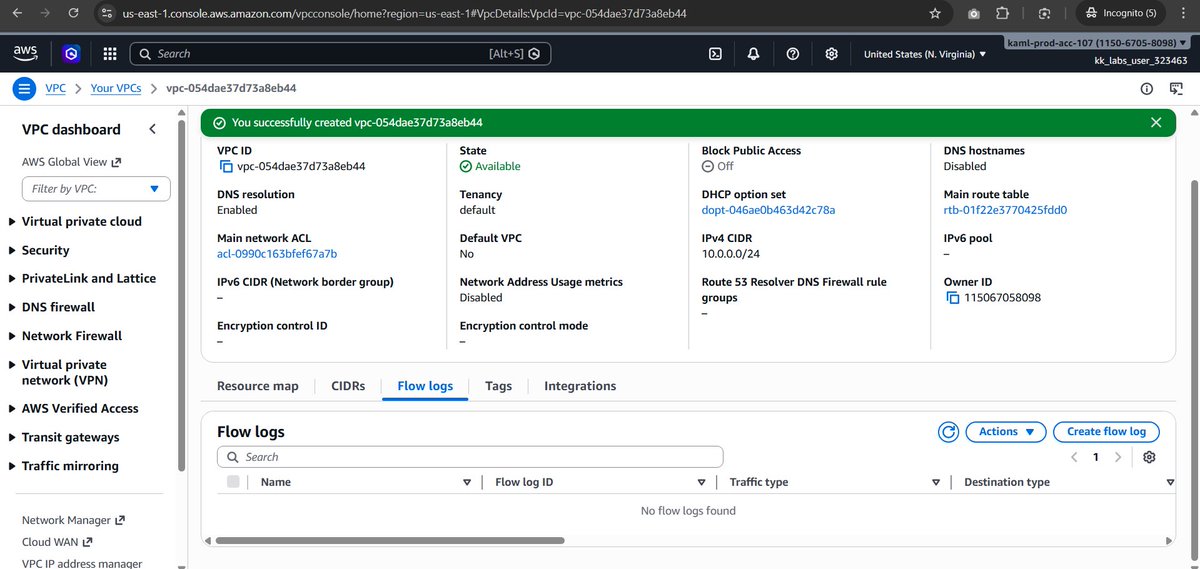
Task: Open the AWS Global View link
Action: click(71, 162)
